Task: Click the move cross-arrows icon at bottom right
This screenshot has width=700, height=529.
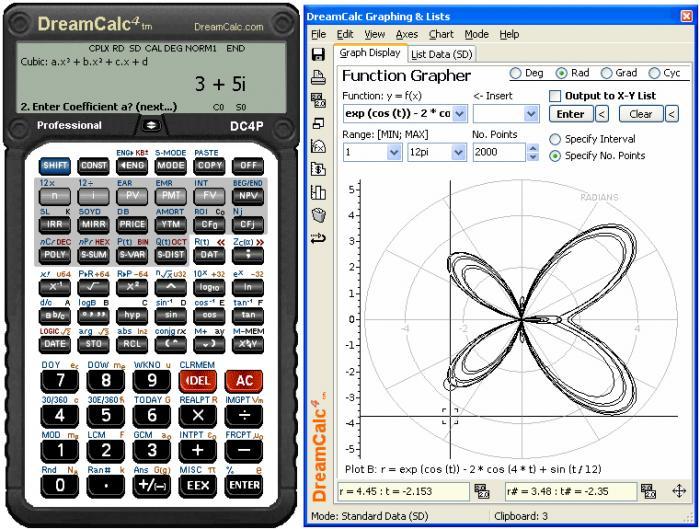Action: 679,491
